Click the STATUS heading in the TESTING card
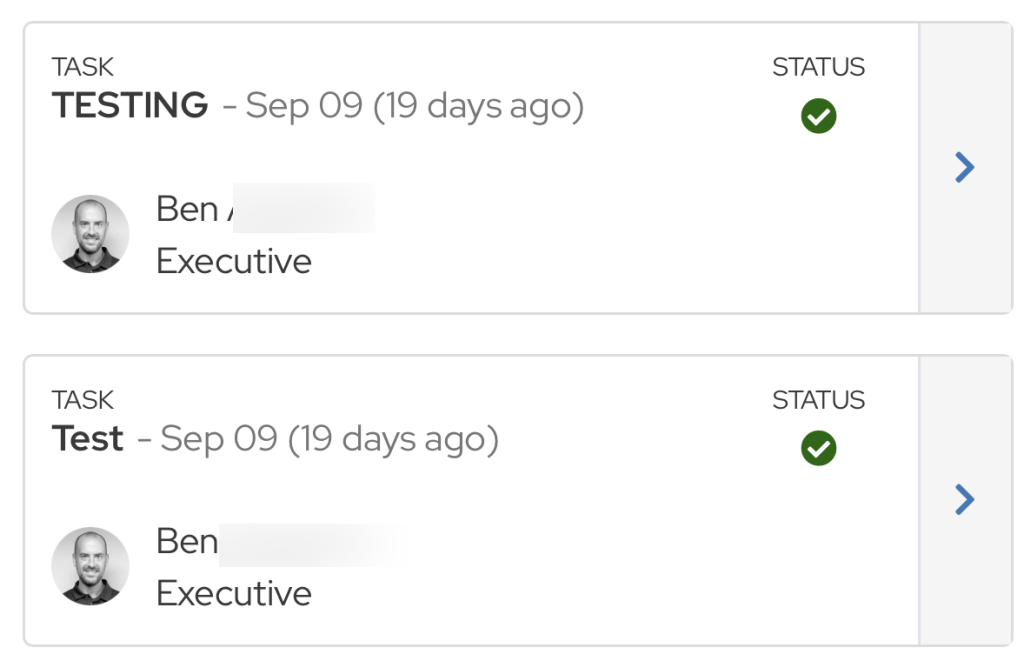 click(x=818, y=67)
